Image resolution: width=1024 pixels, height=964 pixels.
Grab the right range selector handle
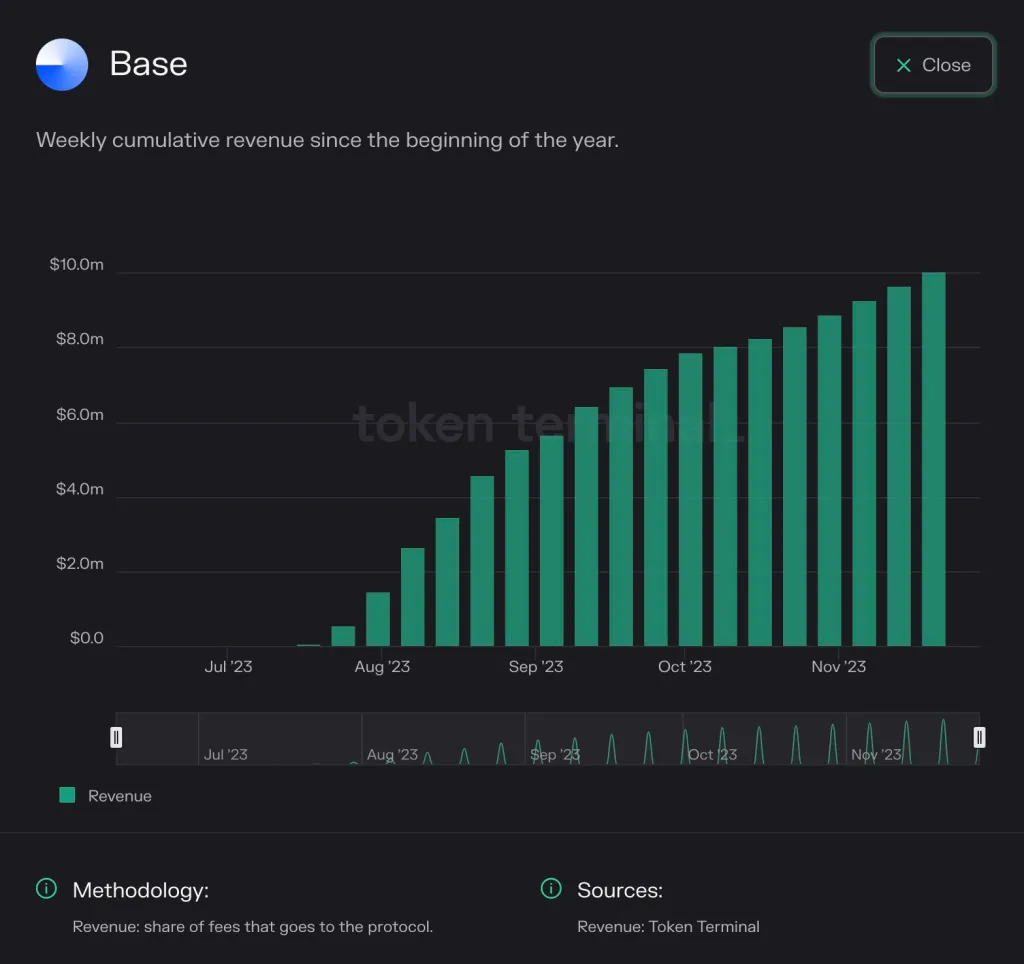[x=979, y=738]
